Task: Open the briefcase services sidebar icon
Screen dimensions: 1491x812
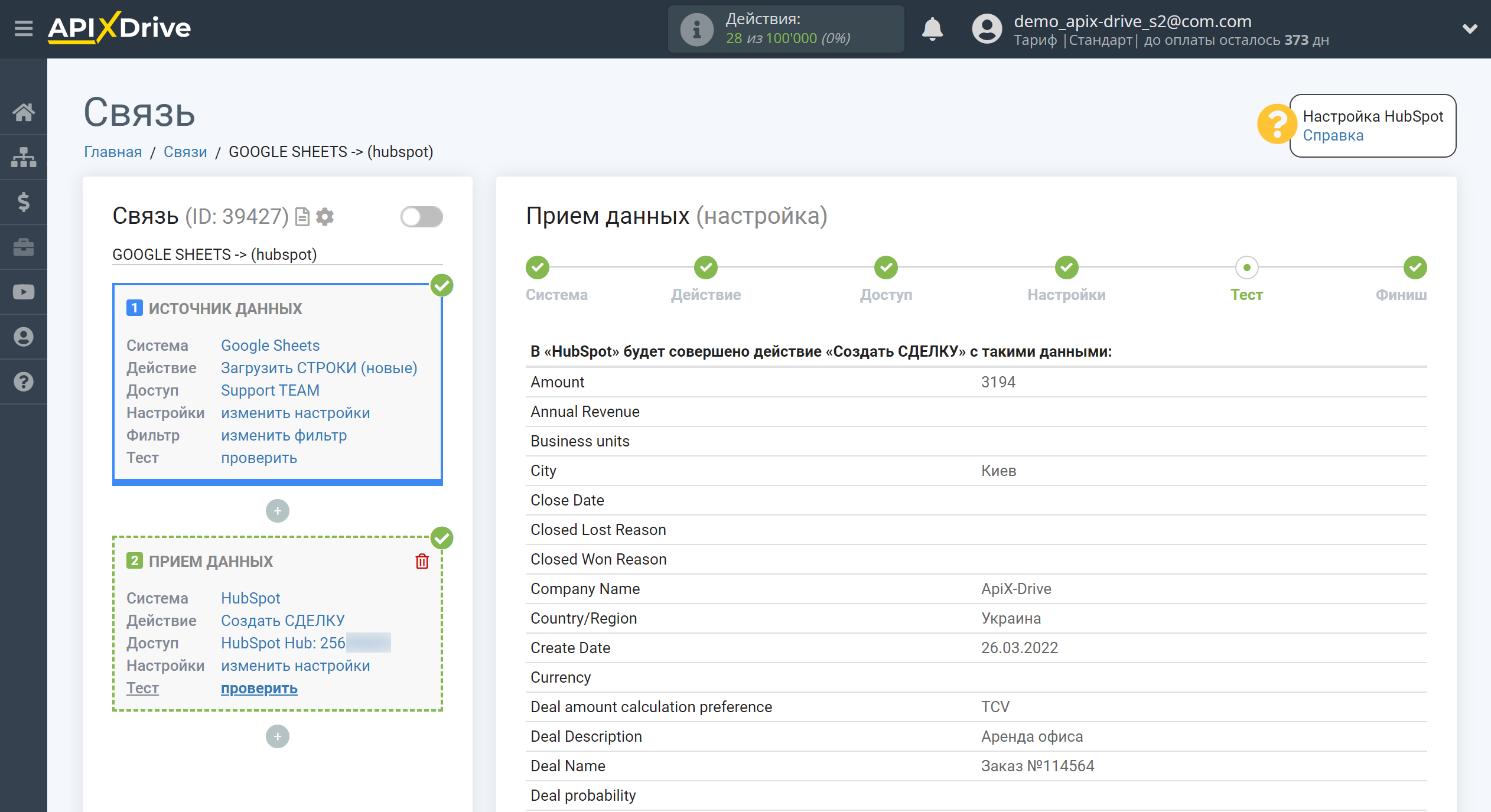Action: tap(24, 247)
